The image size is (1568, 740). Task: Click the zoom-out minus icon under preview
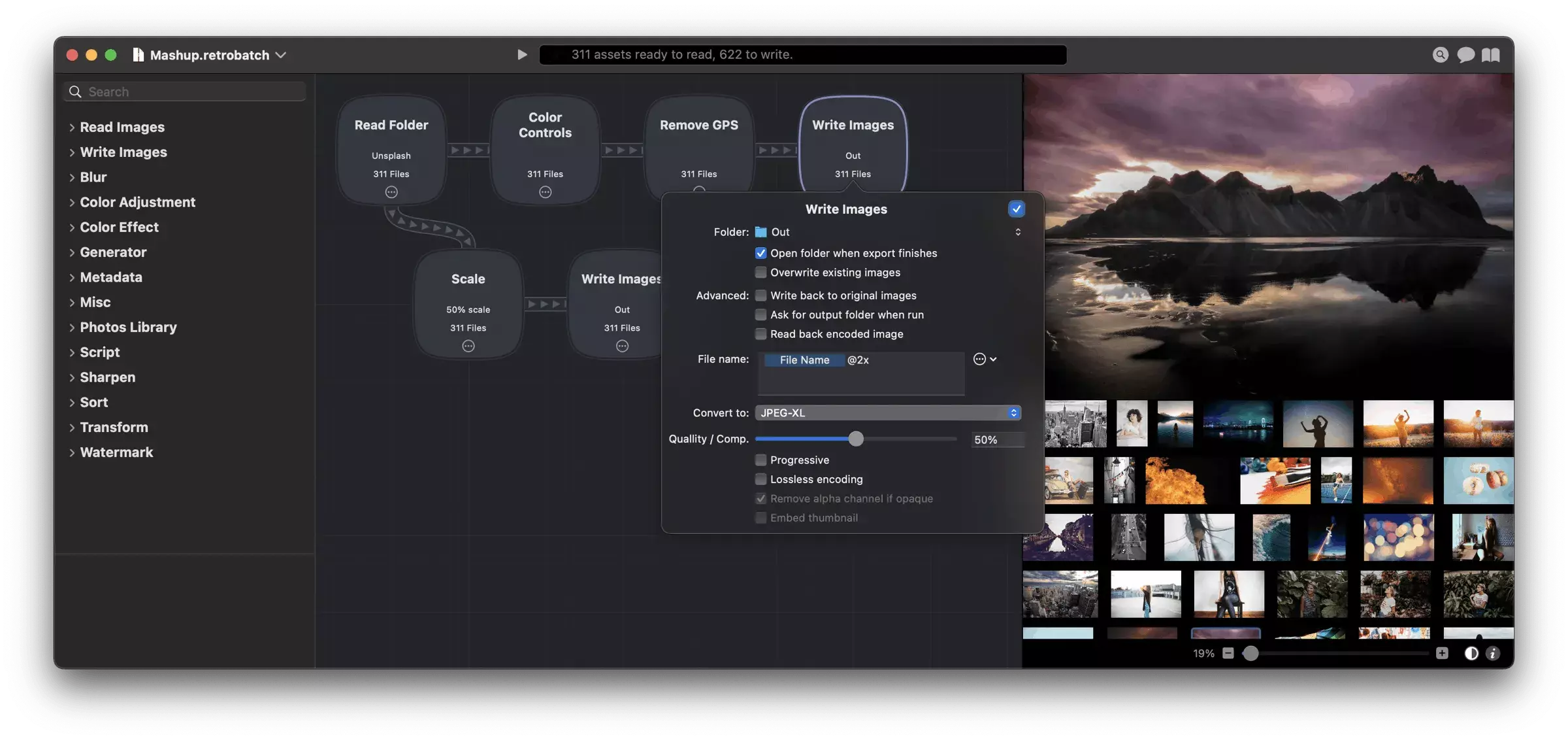1228,653
